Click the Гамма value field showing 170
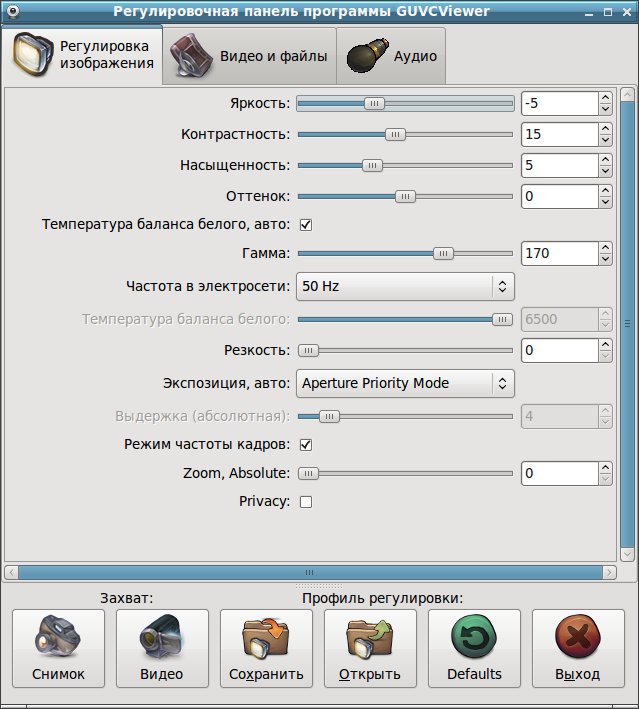 point(560,254)
